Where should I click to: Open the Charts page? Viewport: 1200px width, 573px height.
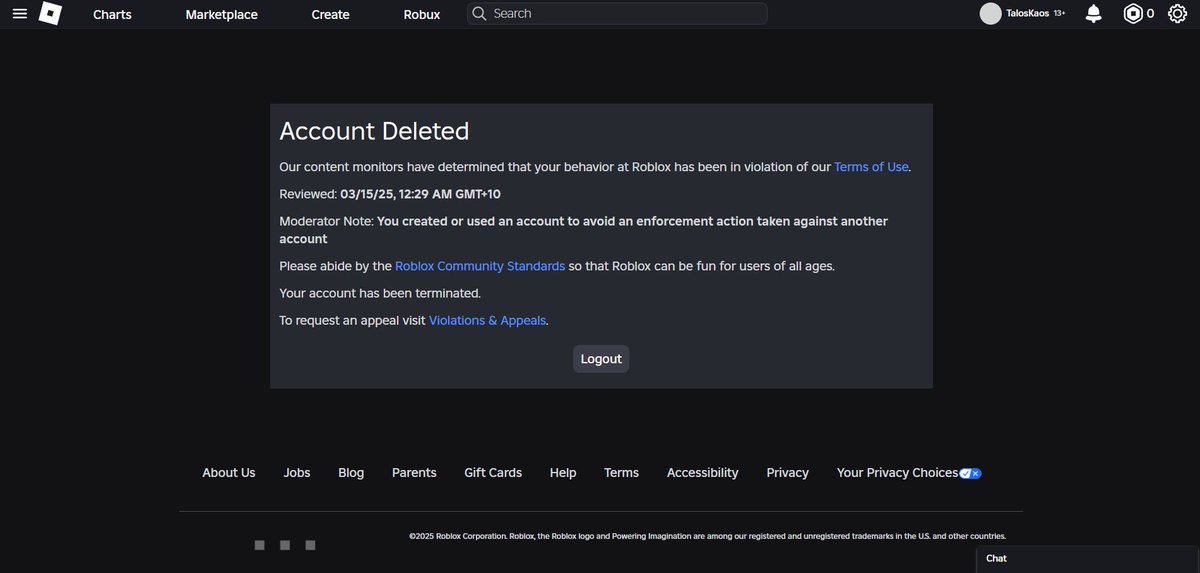(112, 15)
